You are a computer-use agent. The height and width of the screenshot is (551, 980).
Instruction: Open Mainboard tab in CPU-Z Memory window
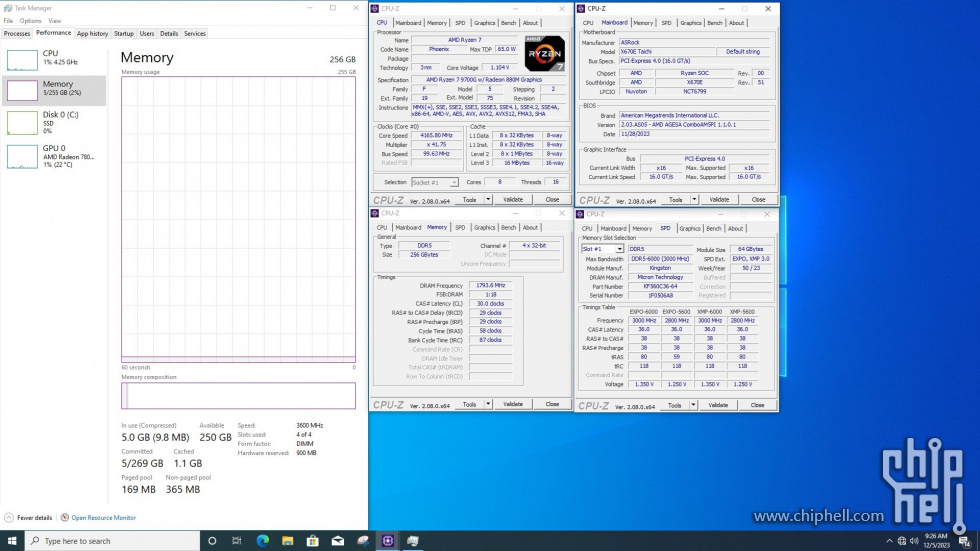click(408, 227)
